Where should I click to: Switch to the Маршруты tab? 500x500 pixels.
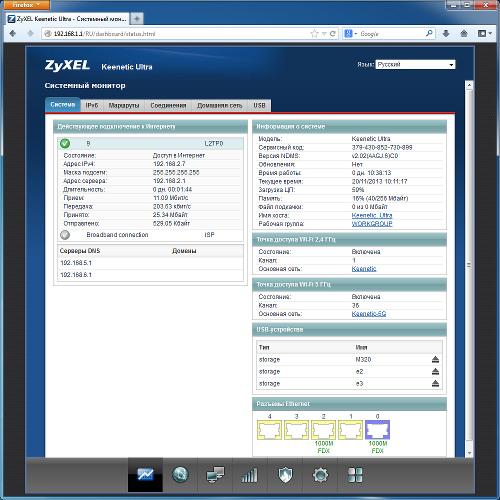(x=124, y=105)
